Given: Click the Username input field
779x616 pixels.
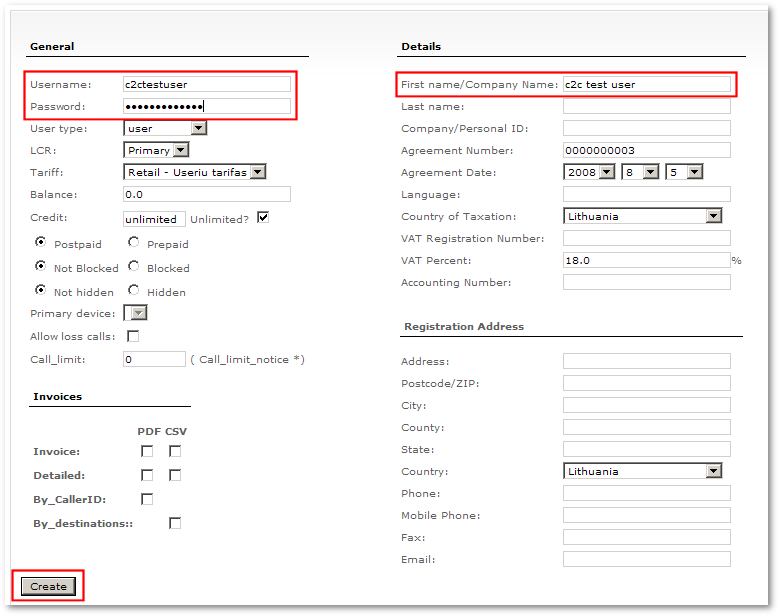Looking at the screenshot, I should click(206, 84).
